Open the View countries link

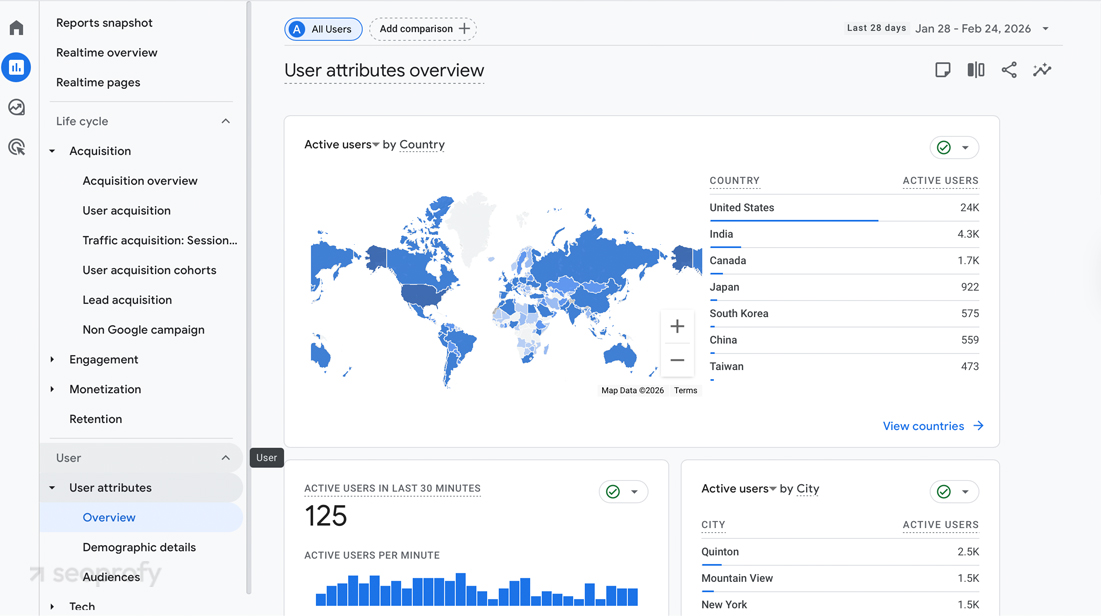tap(923, 426)
